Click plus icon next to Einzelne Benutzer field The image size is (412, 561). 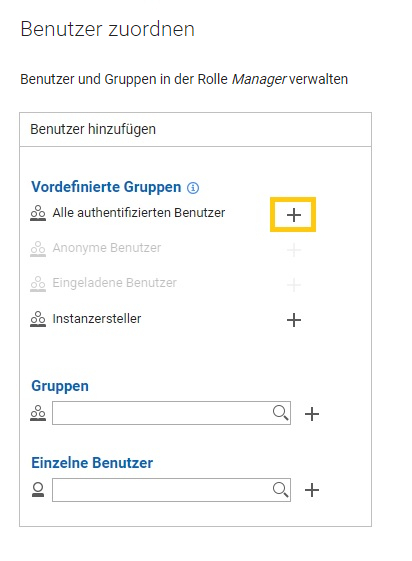(x=312, y=490)
